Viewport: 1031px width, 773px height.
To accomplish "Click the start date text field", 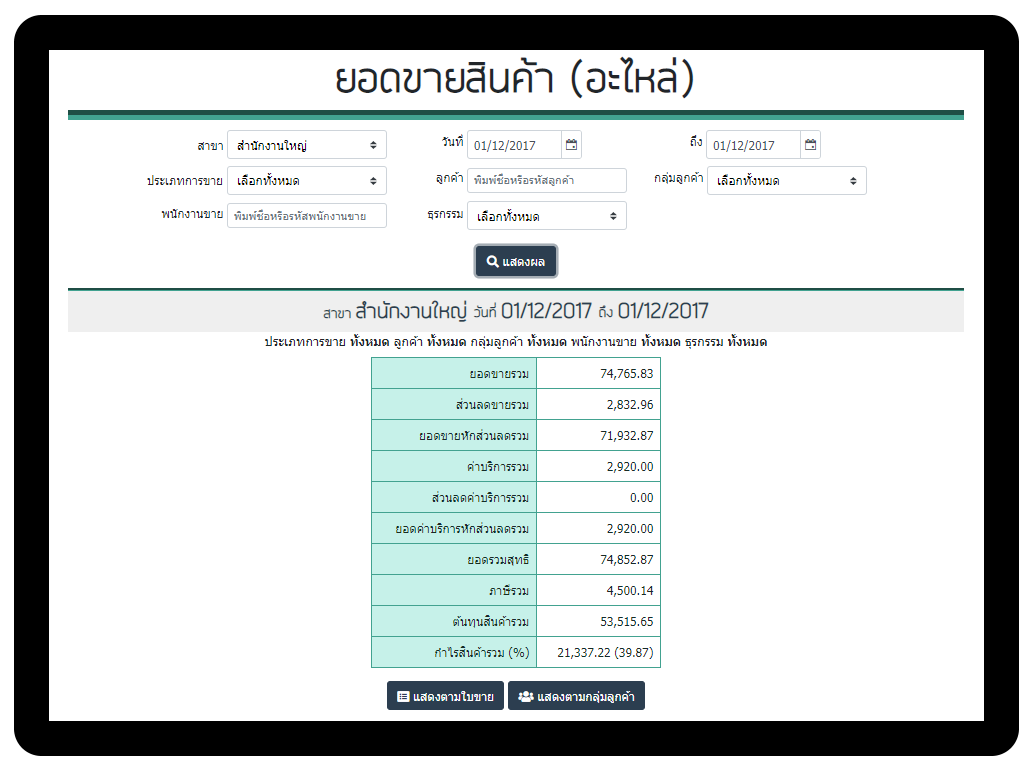I will tap(514, 145).
